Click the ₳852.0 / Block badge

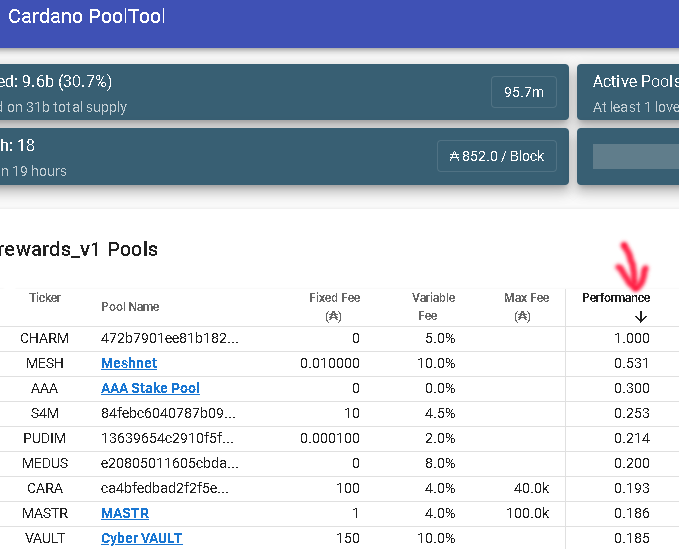point(497,156)
